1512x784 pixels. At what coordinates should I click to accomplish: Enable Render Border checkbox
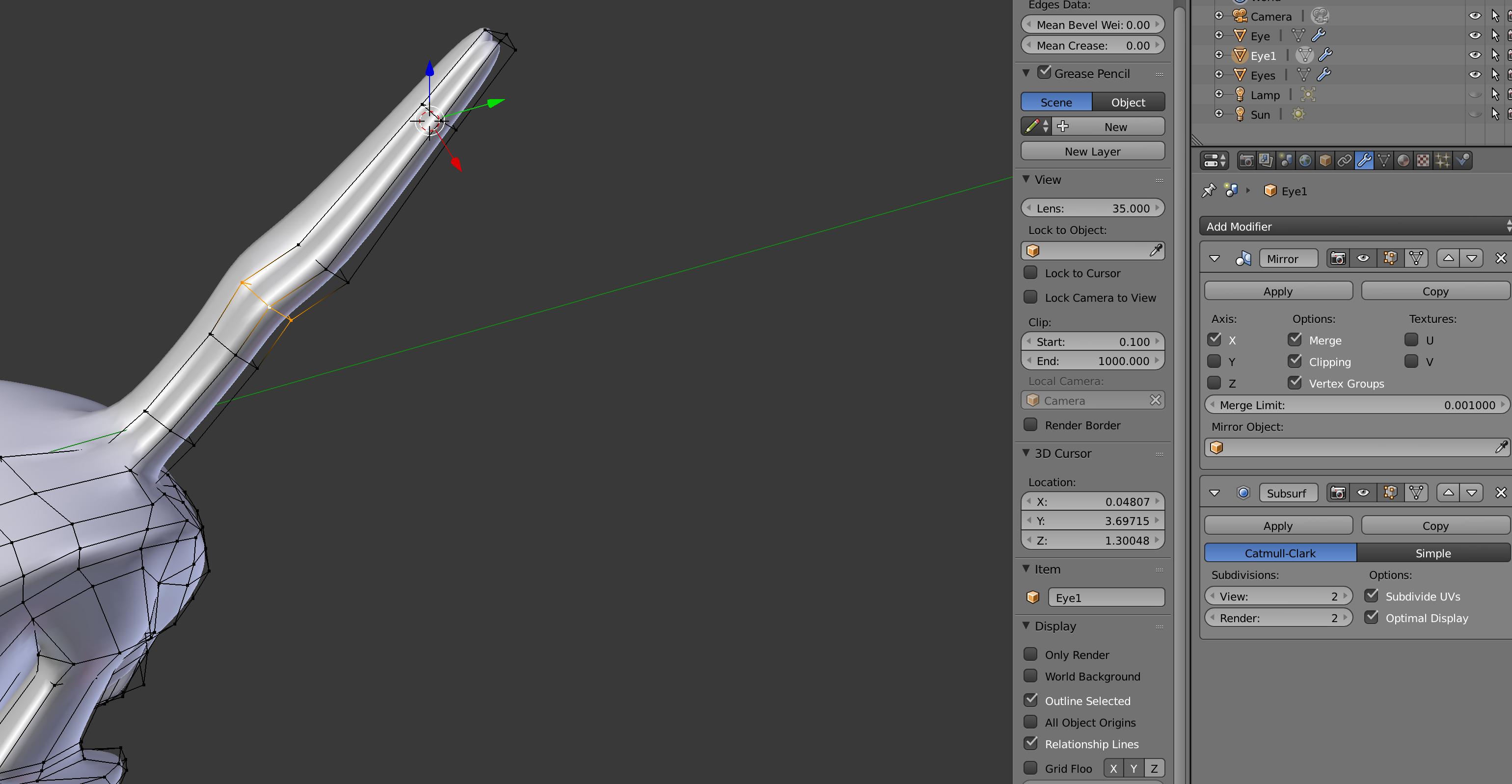[x=1030, y=424]
